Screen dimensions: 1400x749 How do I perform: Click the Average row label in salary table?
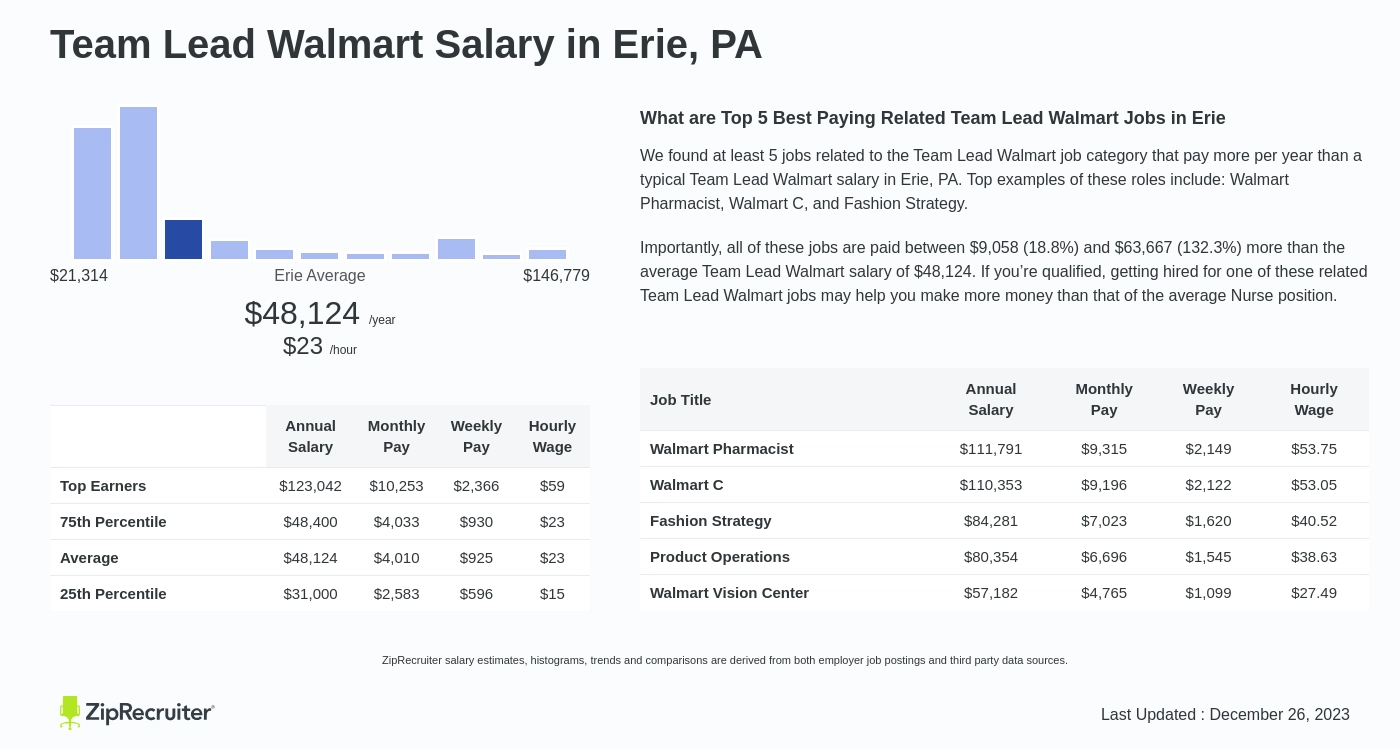89,557
